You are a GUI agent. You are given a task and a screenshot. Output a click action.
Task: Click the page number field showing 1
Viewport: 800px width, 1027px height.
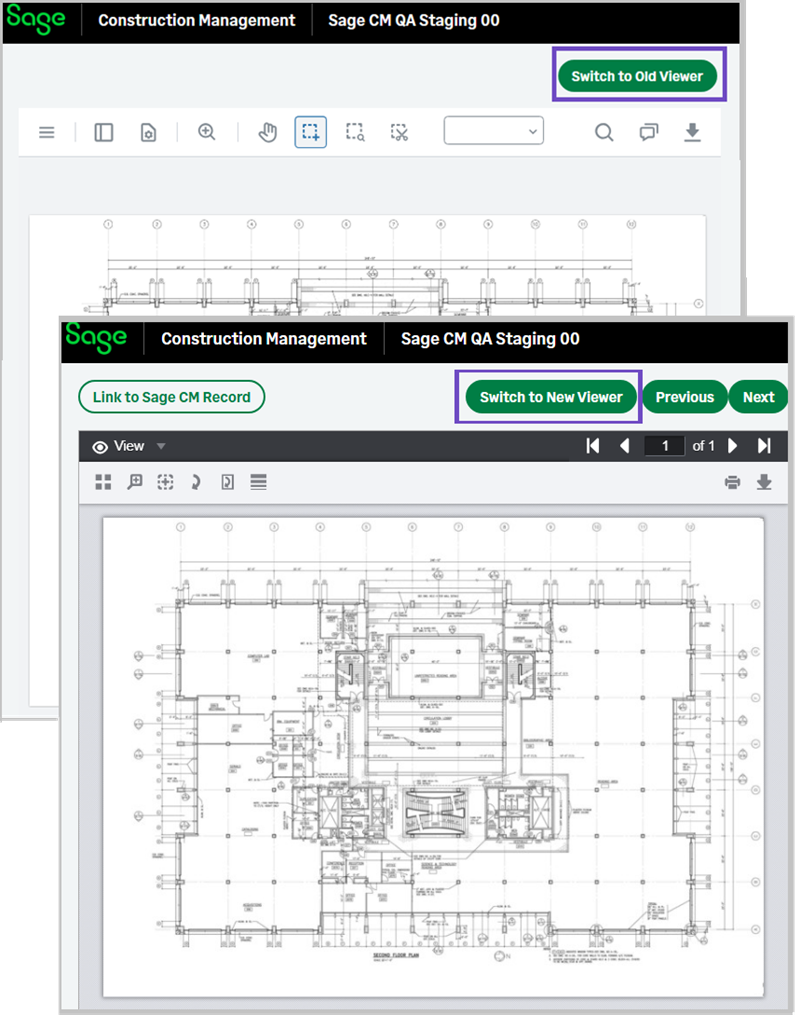point(664,446)
